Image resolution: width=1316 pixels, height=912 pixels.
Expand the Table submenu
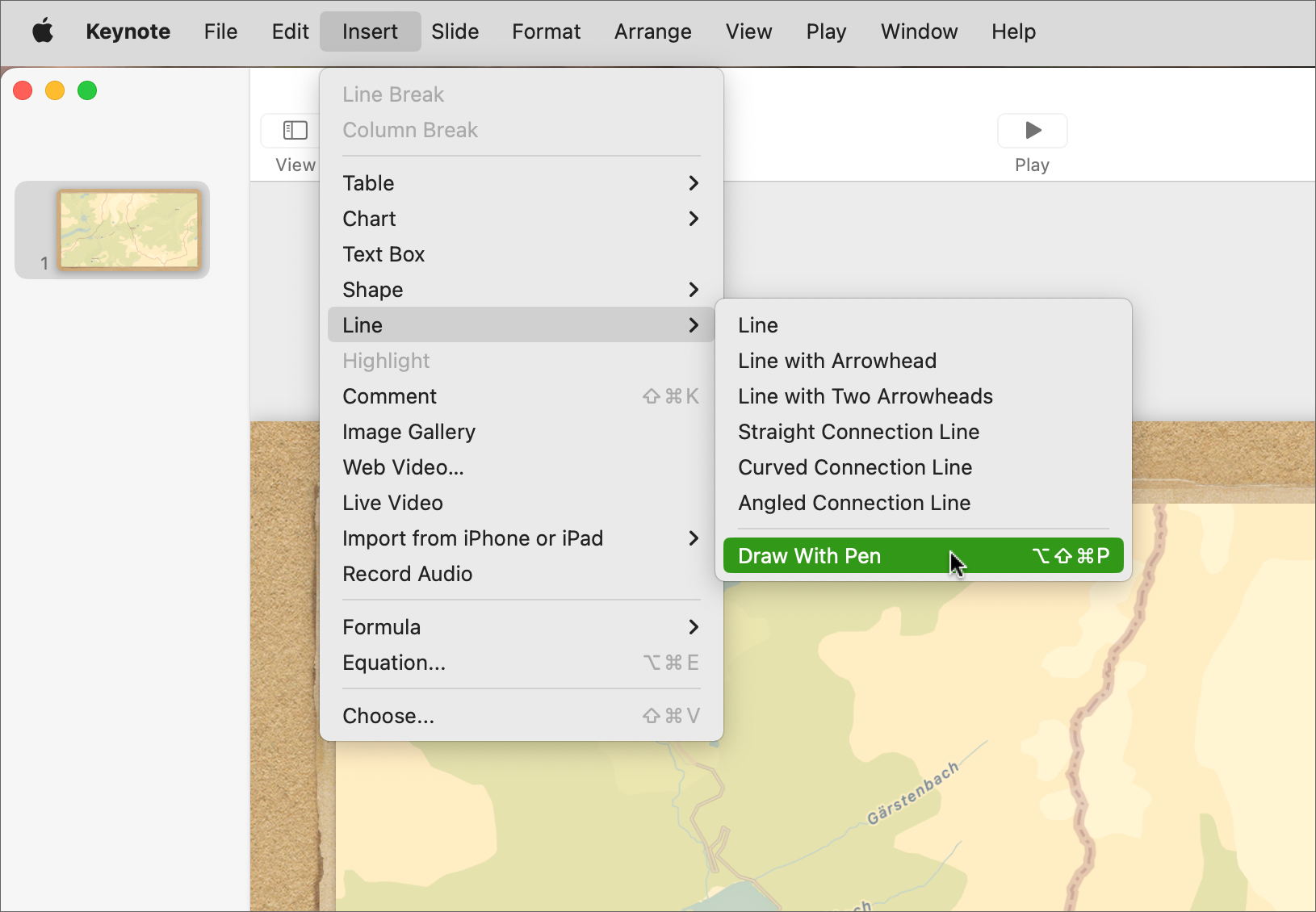pos(521,183)
